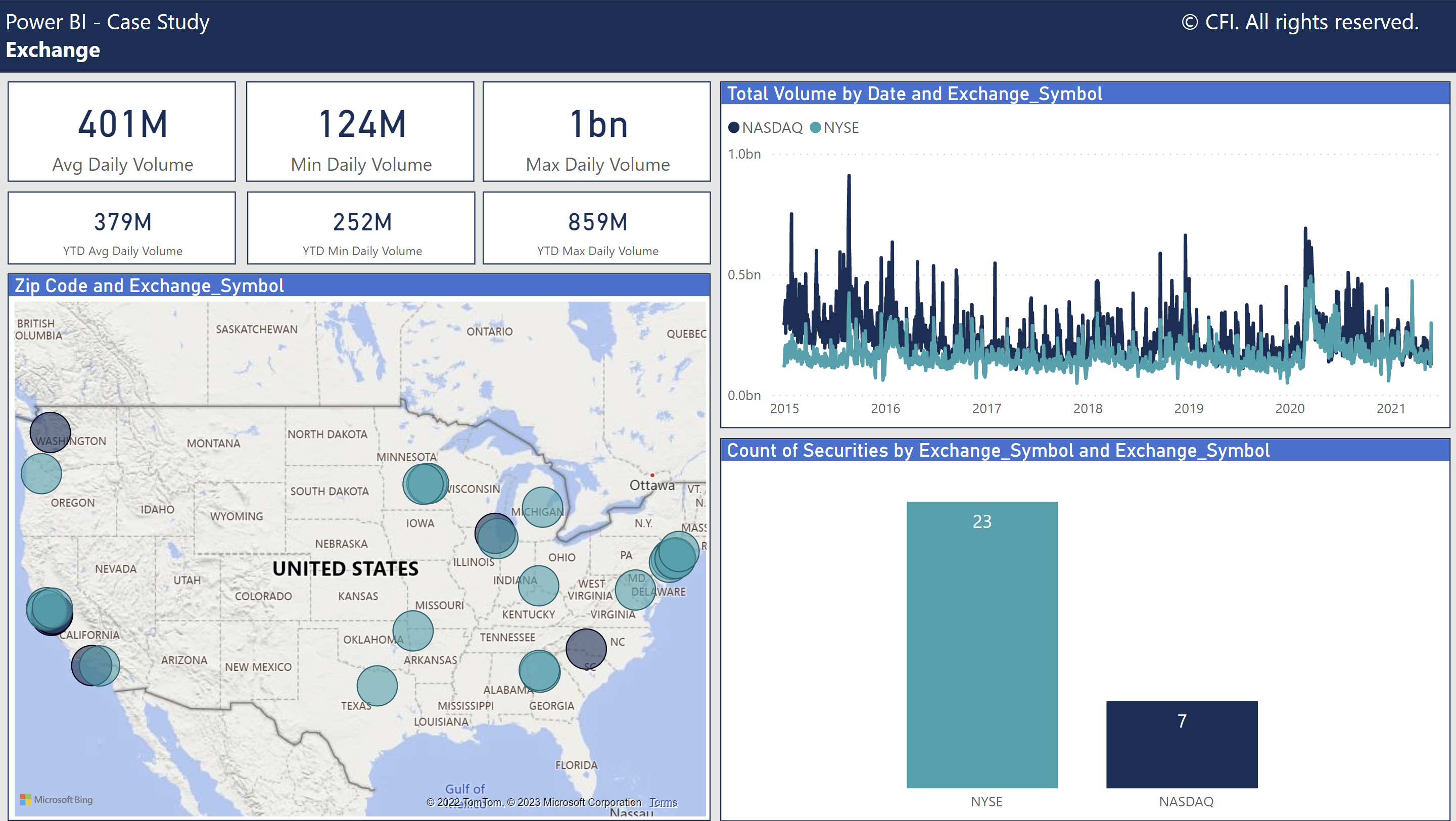This screenshot has height=821, width=1456.
Task: Open the map Terms link
Action: click(x=663, y=802)
